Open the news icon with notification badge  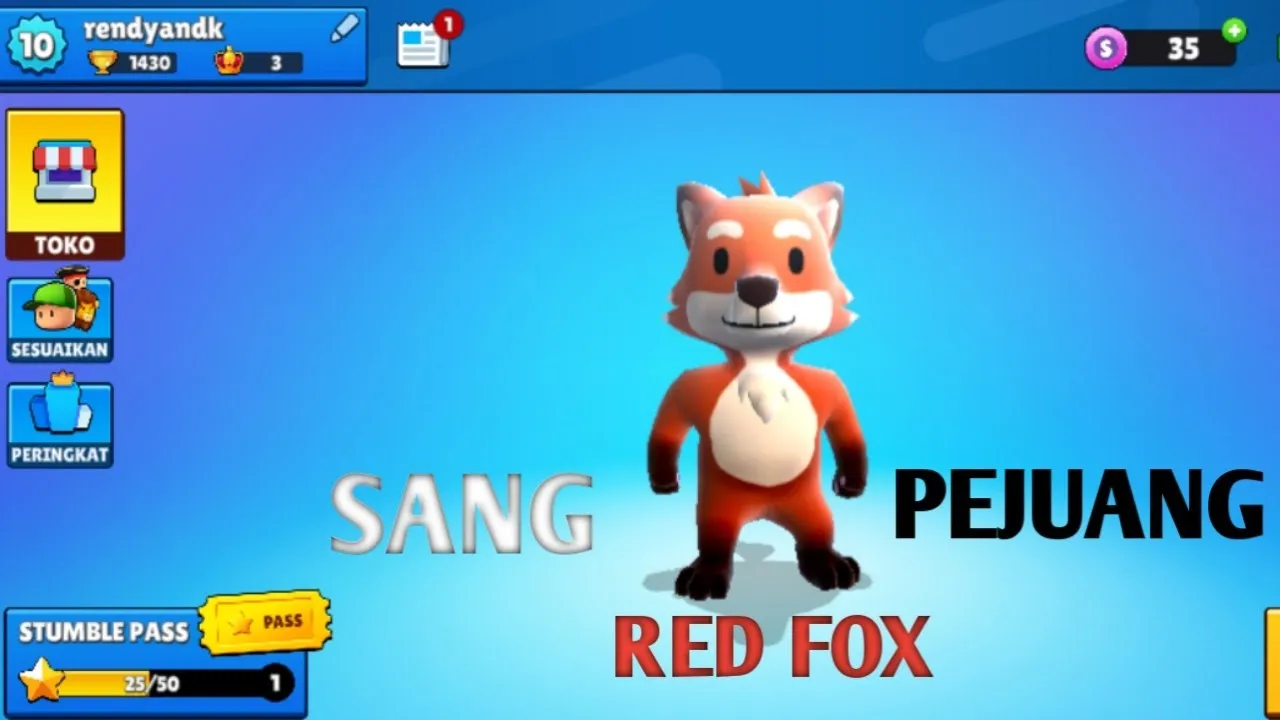[428, 40]
